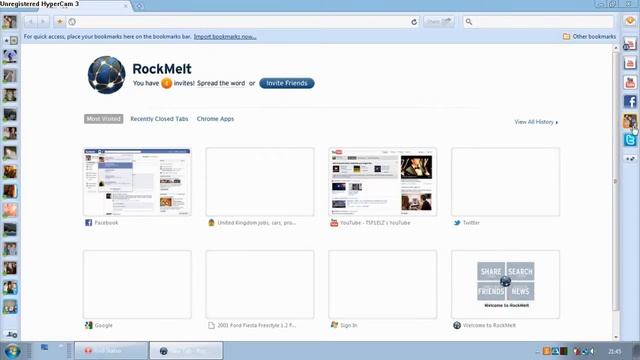Open a new tab with plus button
The height and width of the screenshot is (360, 640).
tap(139, 6)
